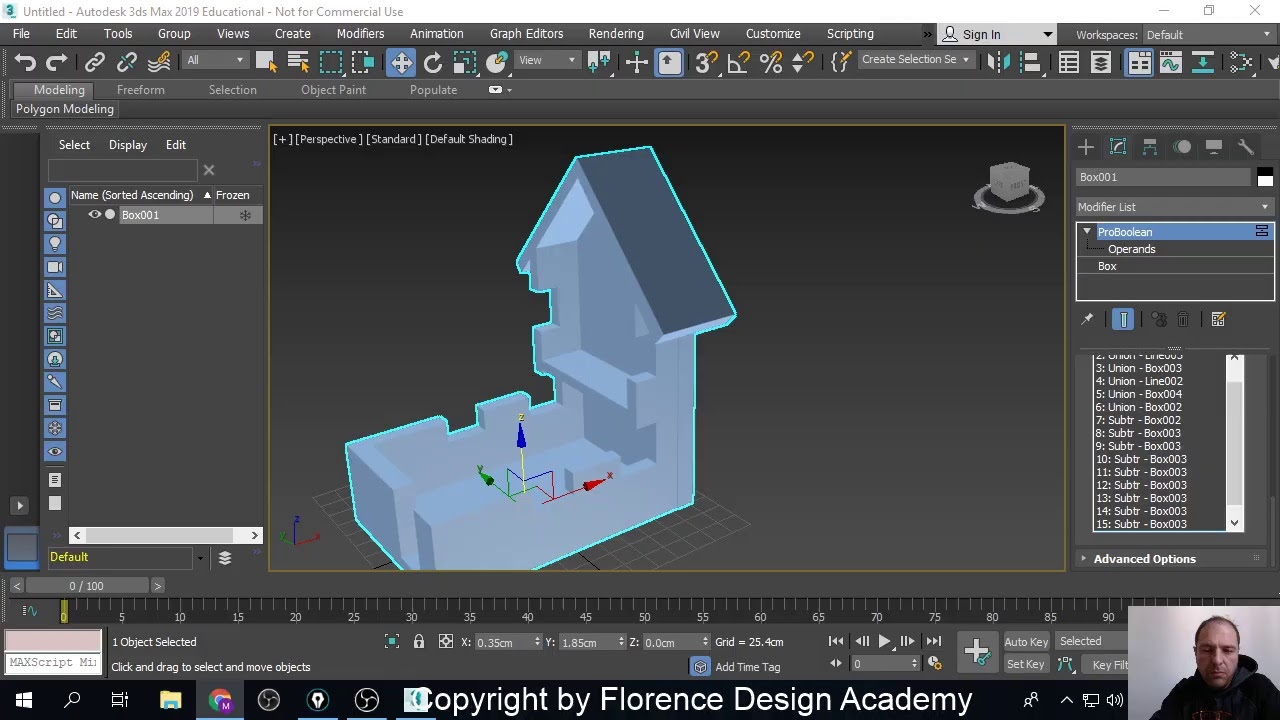Open the Modifiers menu

point(360,34)
